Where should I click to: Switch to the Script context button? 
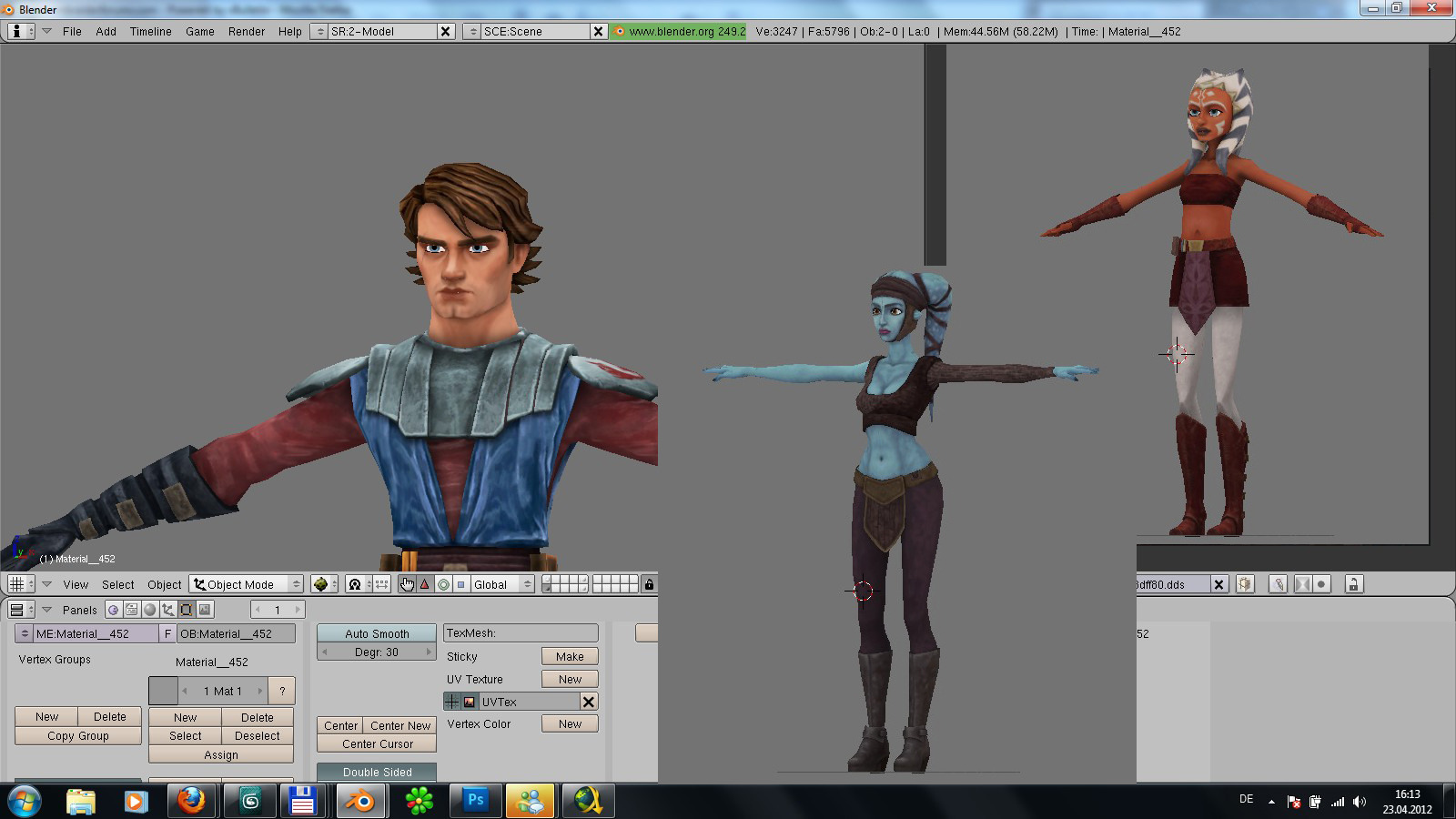(131, 610)
